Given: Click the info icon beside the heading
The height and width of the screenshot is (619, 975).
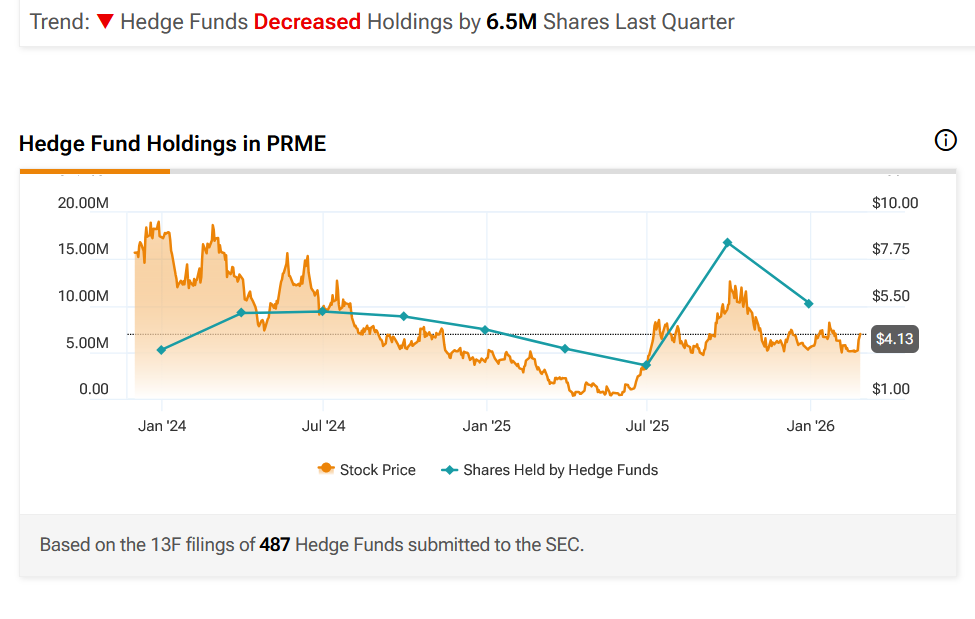Looking at the screenshot, I should (x=945, y=141).
